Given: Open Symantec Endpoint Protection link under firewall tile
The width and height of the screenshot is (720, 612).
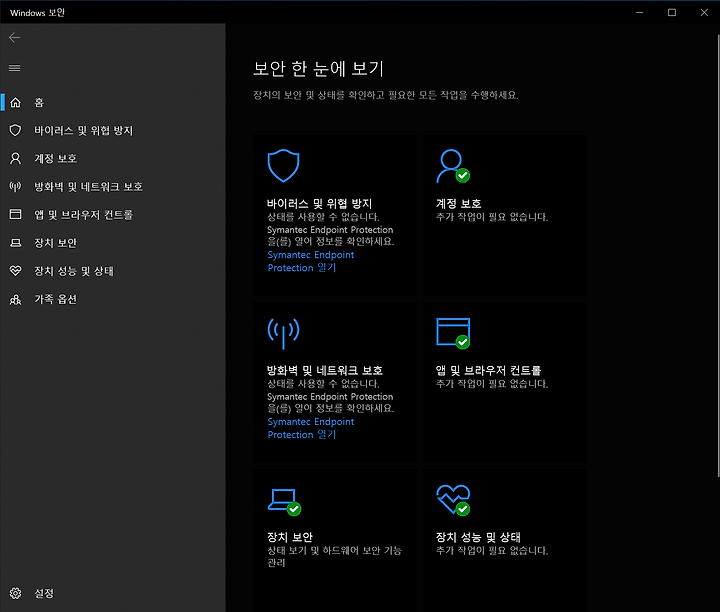Looking at the screenshot, I should pyautogui.click(x=311, y=428).
